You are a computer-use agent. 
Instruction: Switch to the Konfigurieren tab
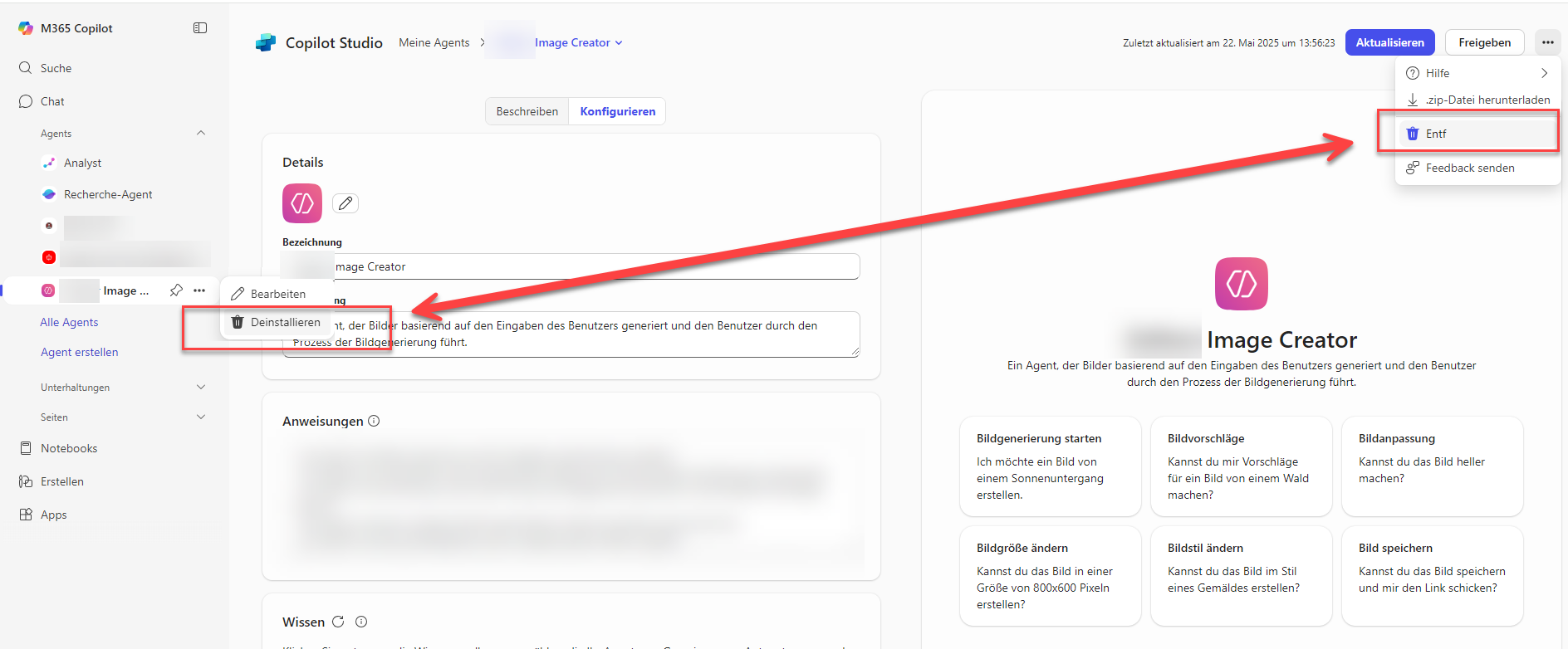pos(618,111)
